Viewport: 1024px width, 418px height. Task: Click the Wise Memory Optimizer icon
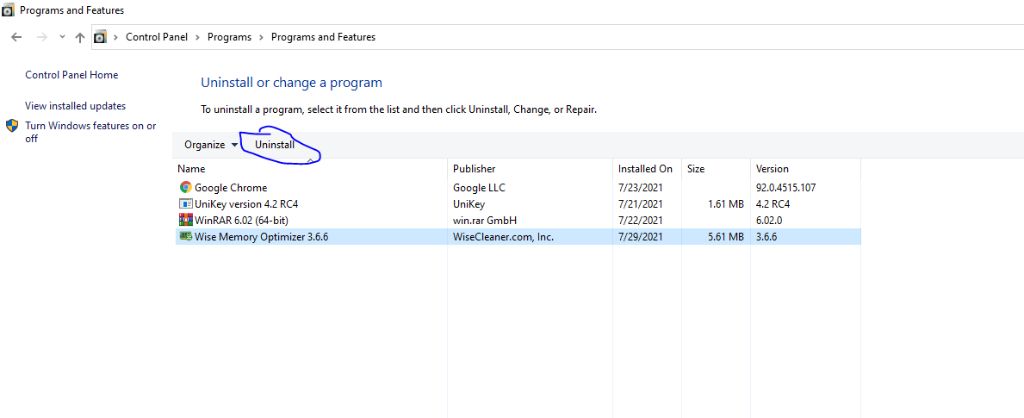185,236
